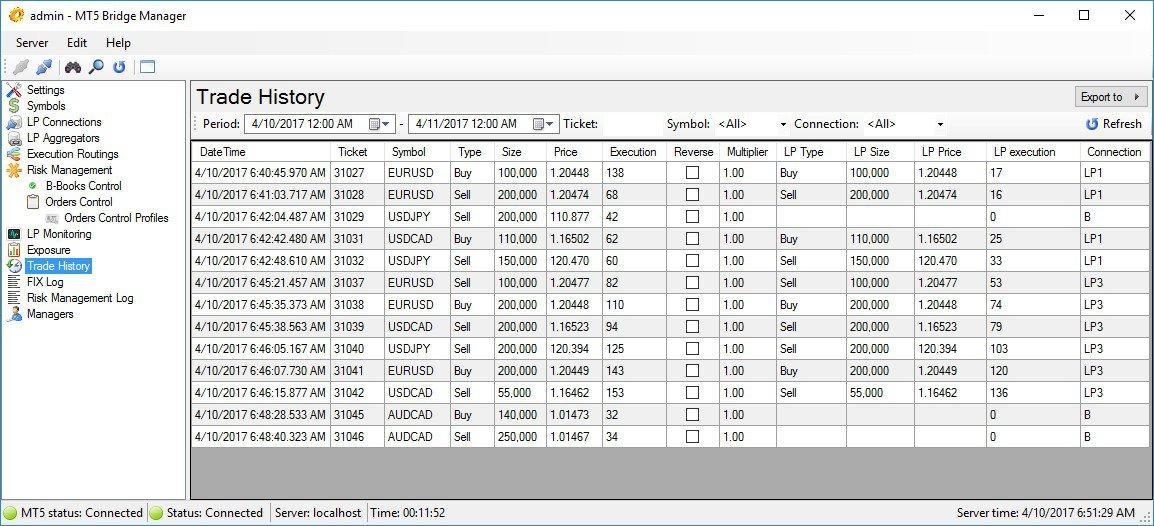This screenshot has width=1154, height=526.
Task: Open Settings from the sidebar
Action: 45,90
